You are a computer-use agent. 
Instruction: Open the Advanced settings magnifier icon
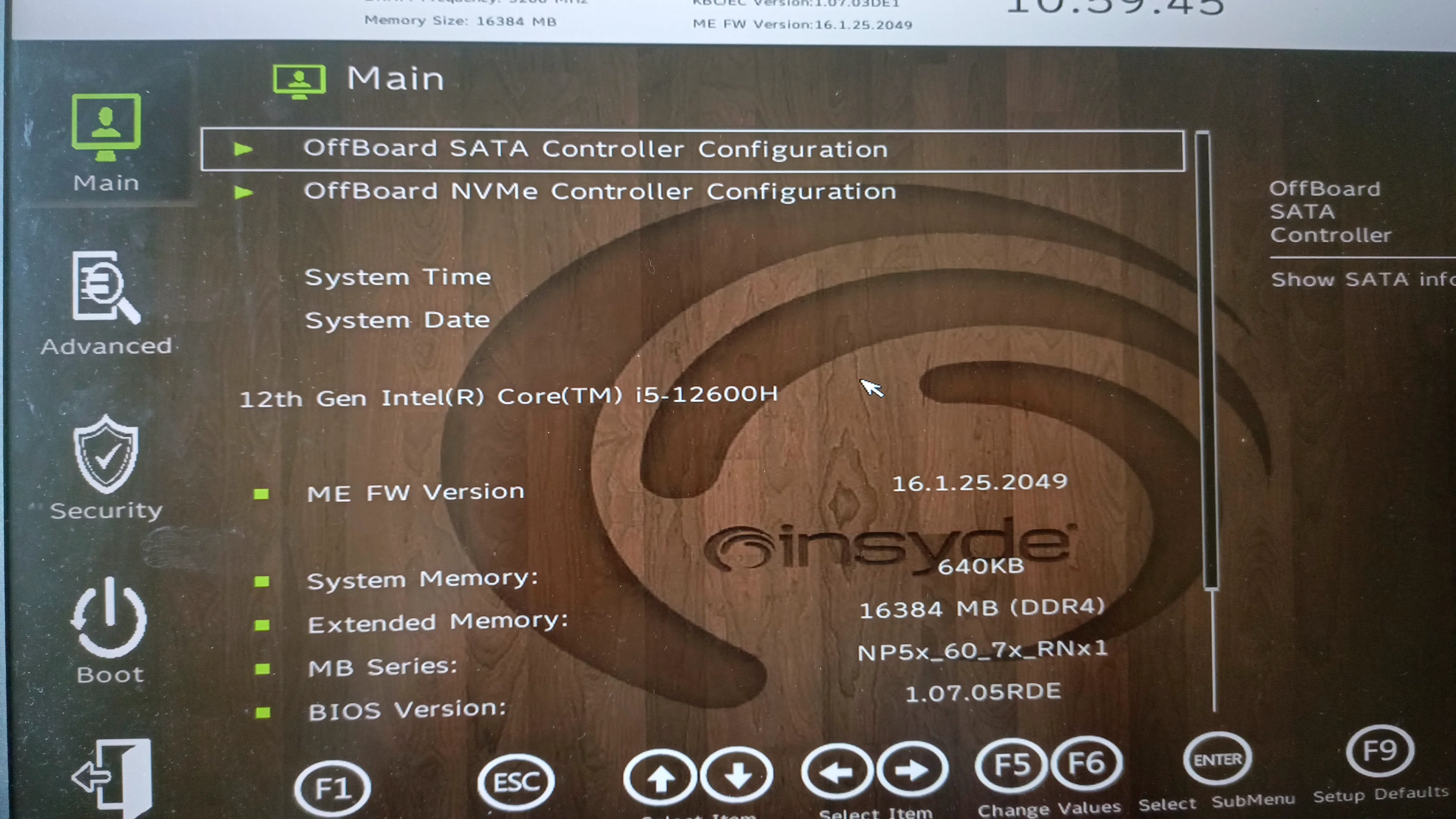[x=106, y=287]
